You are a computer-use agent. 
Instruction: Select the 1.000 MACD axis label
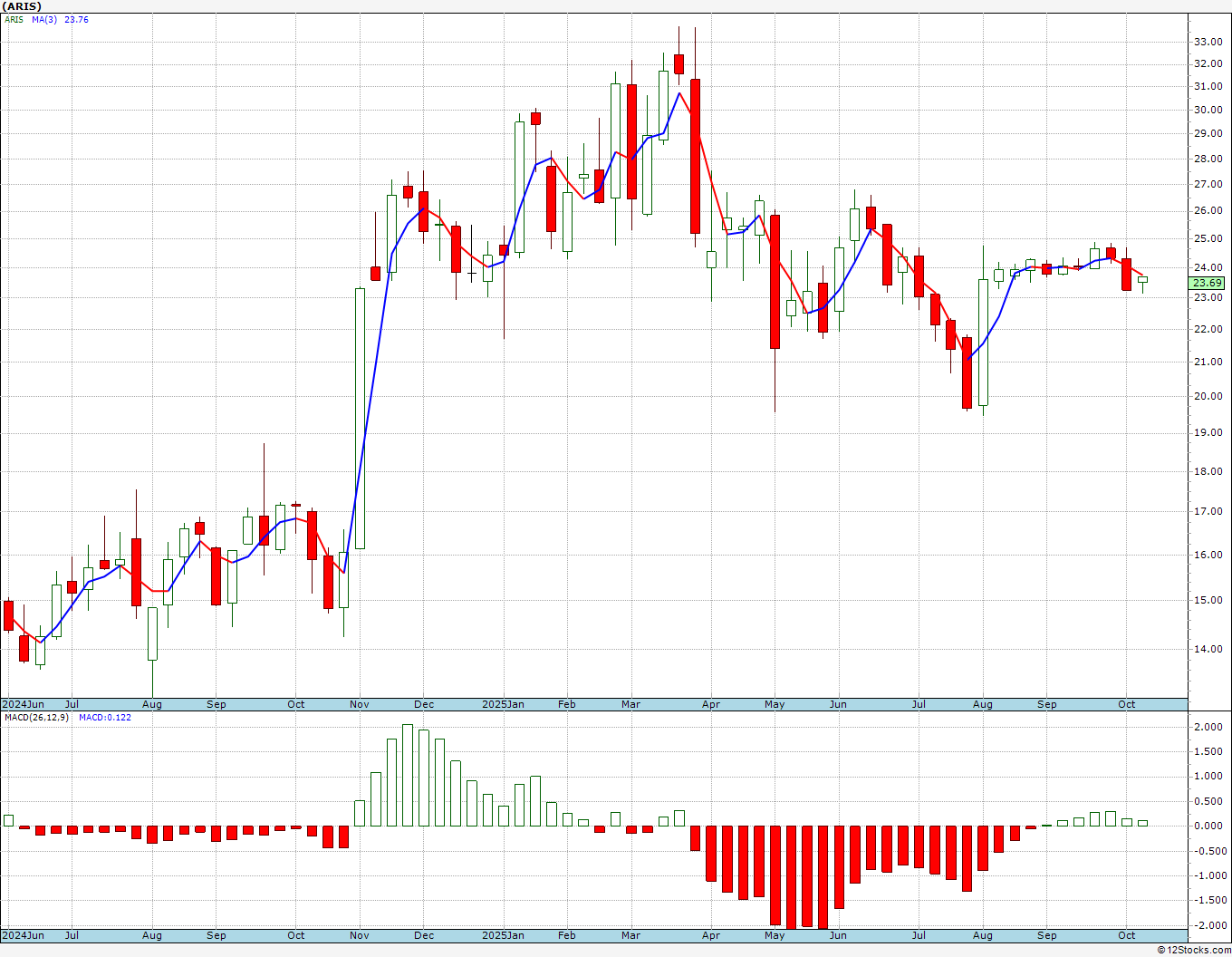1209,777
